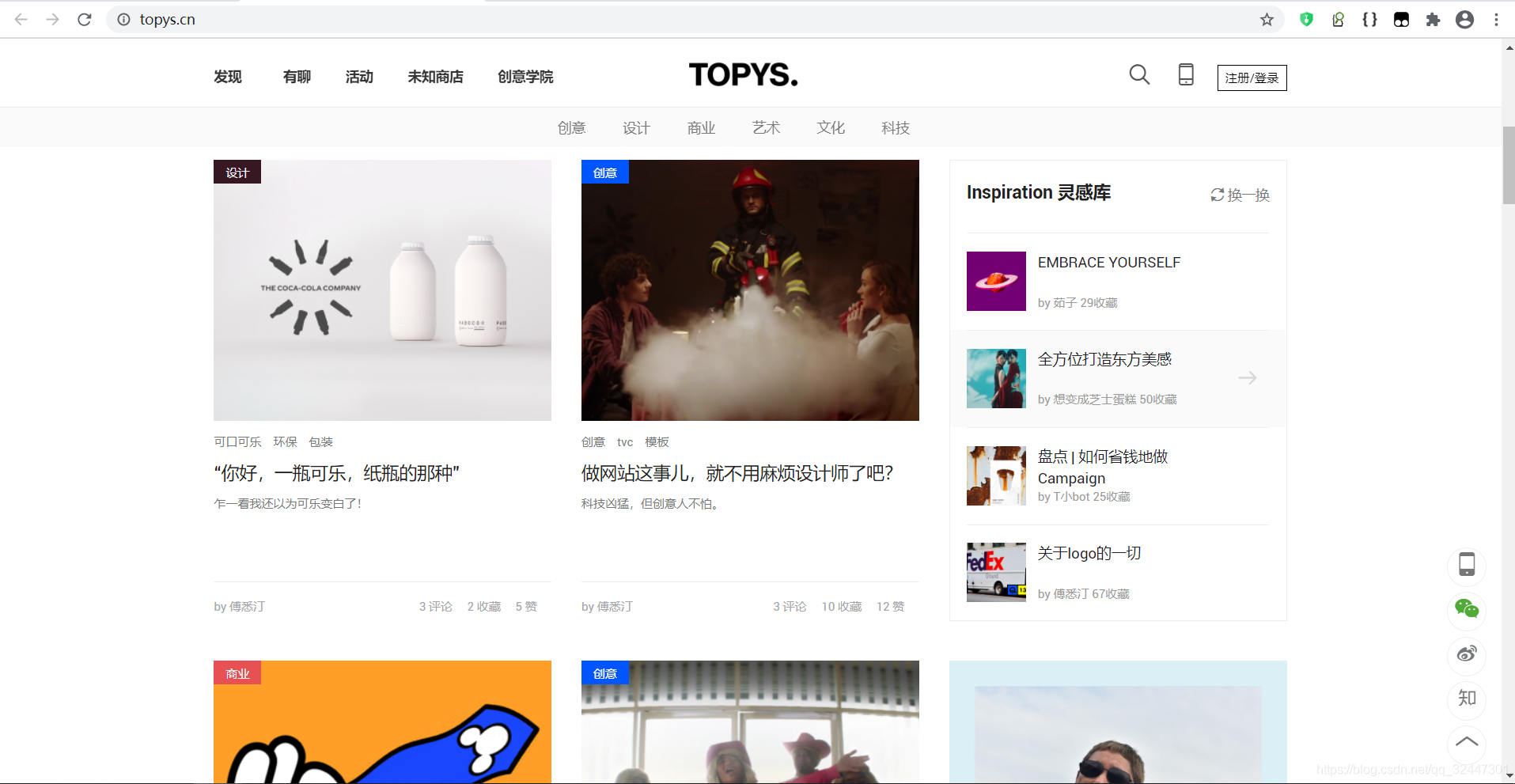
Task: Click the 环保 tag
Action: pyautogui.click(x=285, y=441)
